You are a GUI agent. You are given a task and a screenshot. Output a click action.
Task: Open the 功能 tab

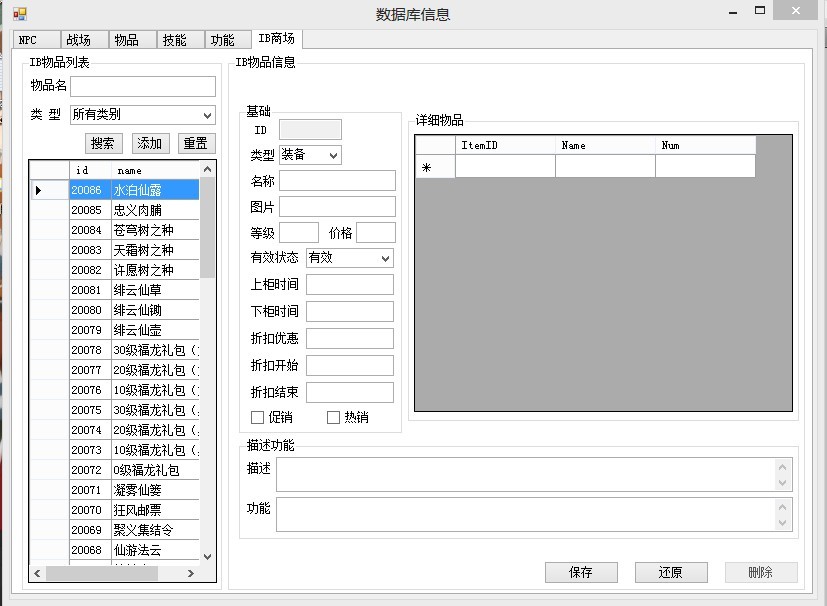[x=228, y=40]
